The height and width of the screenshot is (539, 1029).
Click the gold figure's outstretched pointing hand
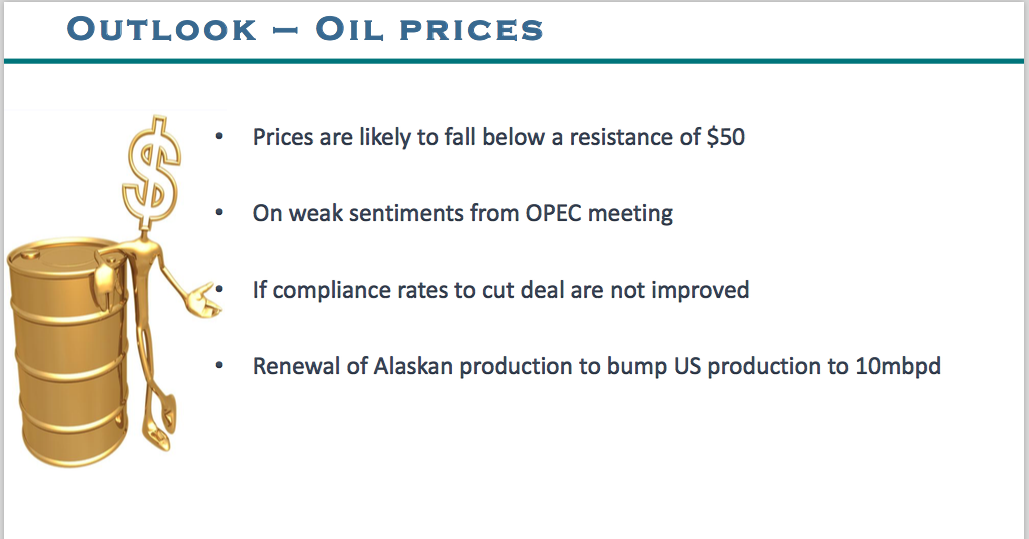[207, 296]
